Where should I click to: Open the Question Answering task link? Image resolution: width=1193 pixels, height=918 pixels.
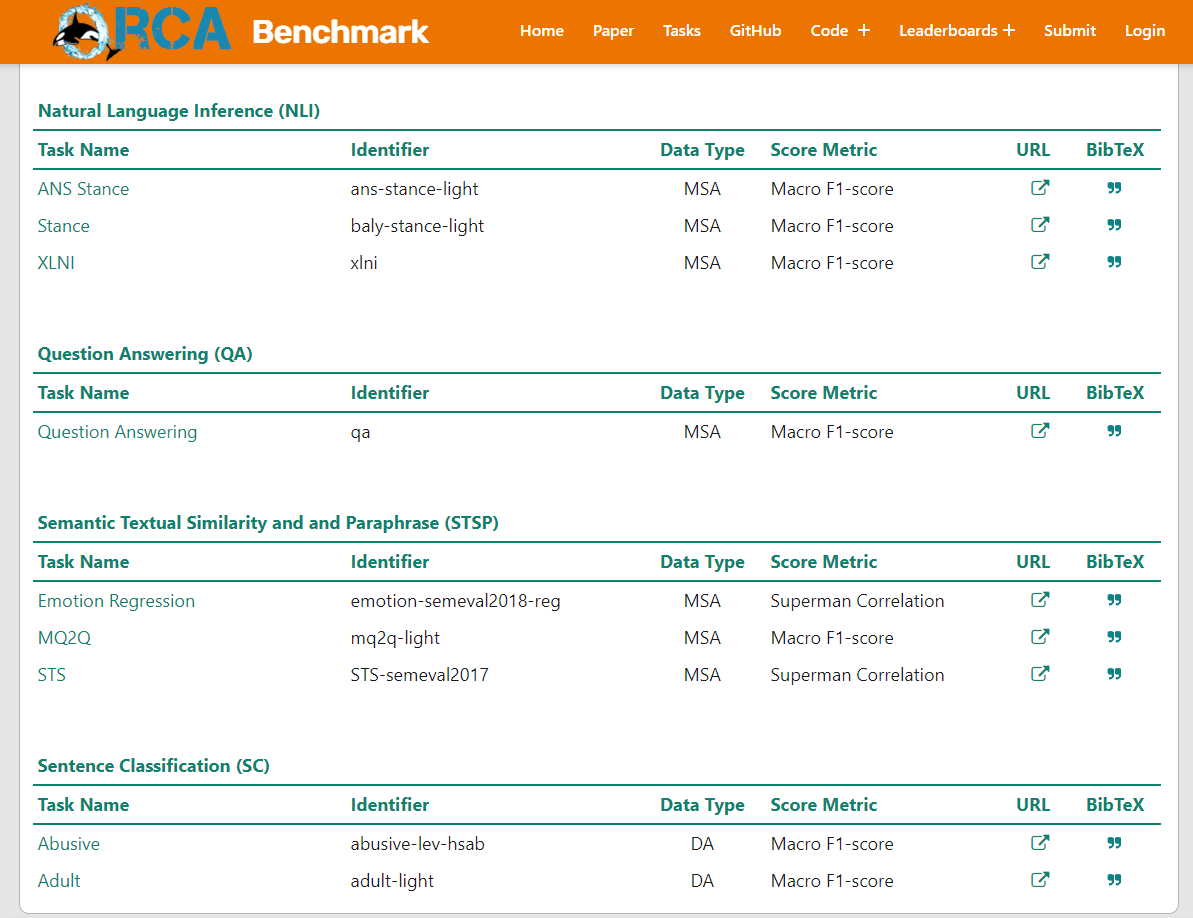pyautogui.click(x=117, y=432)
